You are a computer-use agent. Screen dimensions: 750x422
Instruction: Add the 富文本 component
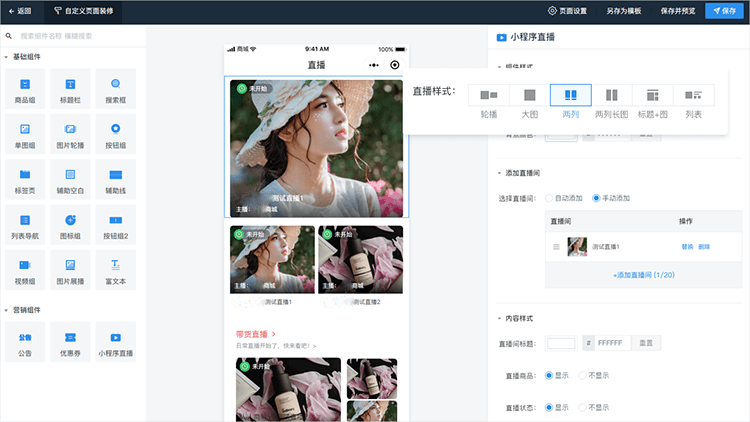pos(115,271)
